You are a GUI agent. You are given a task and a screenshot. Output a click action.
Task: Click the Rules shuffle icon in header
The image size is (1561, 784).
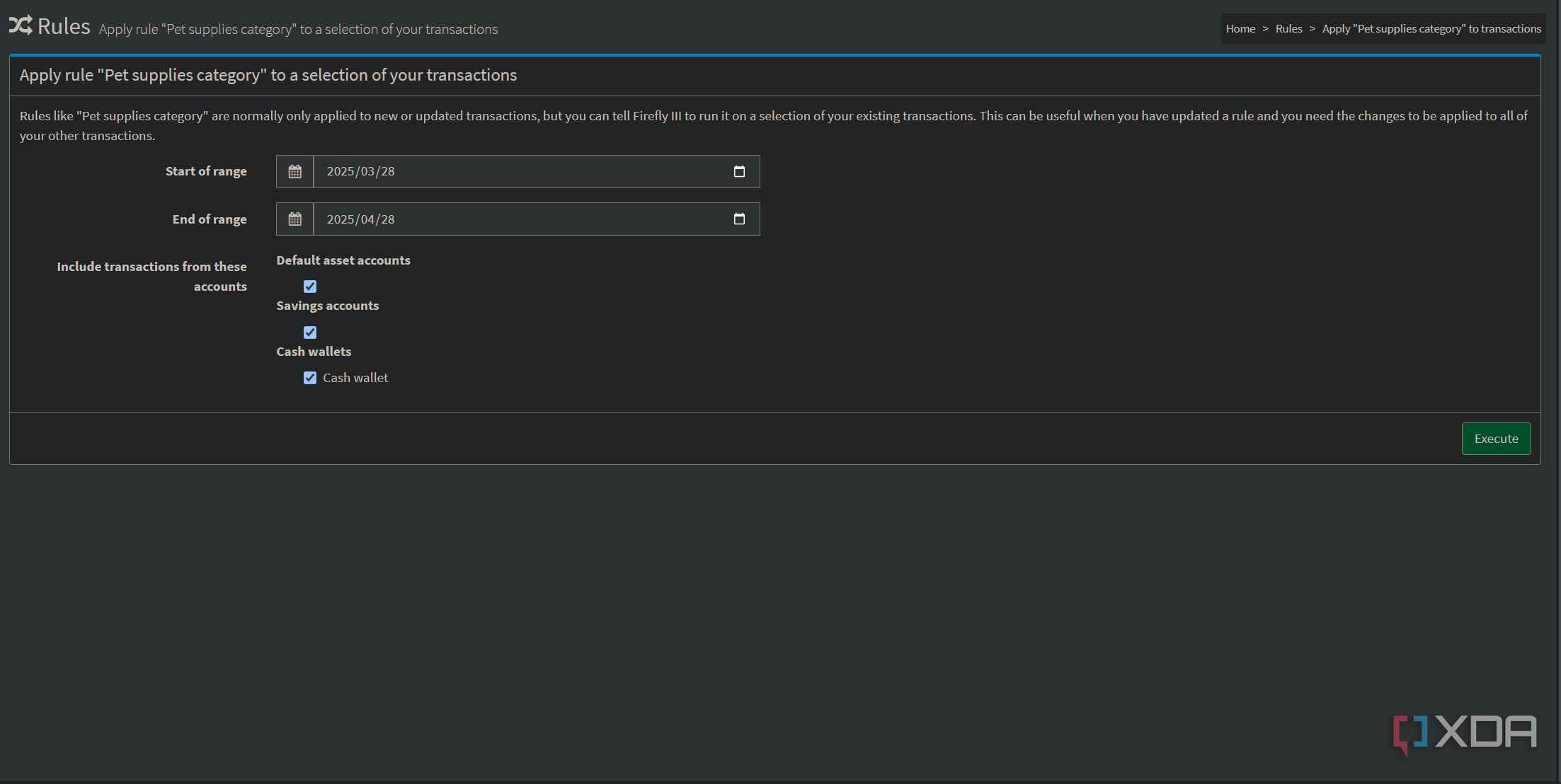click(x=21, y=25)
